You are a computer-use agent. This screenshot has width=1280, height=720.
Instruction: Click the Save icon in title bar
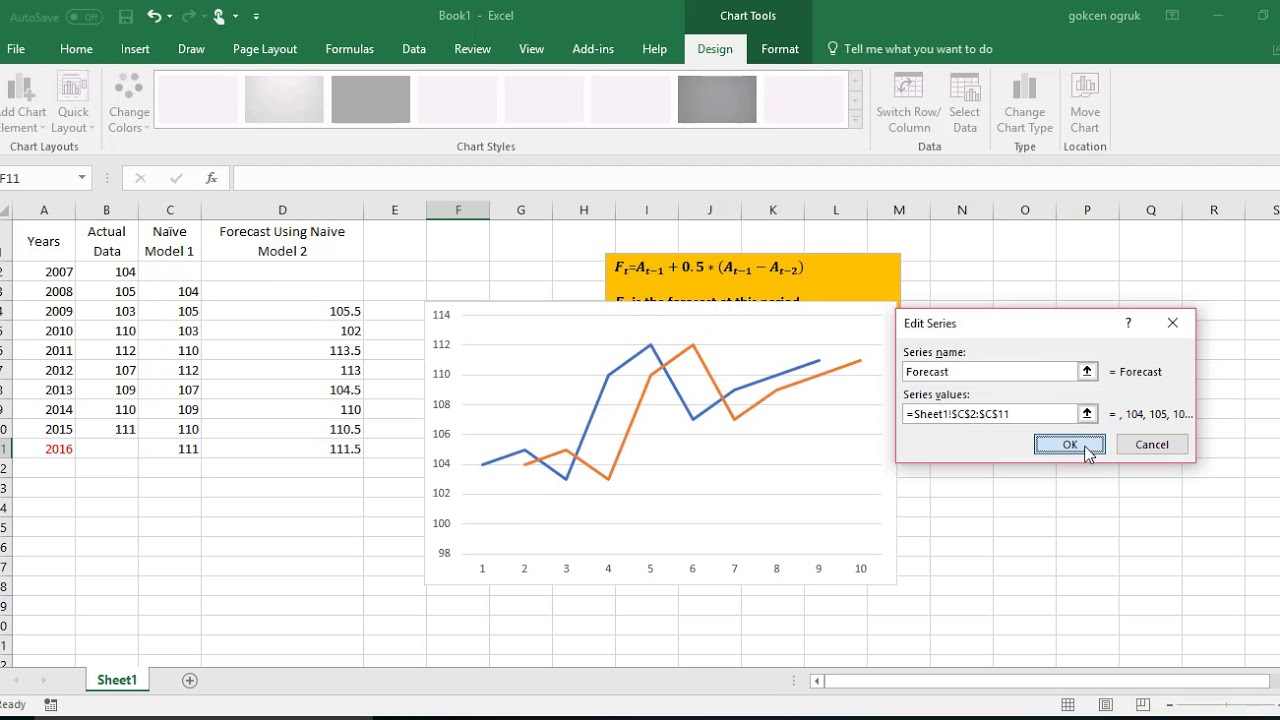126,16
